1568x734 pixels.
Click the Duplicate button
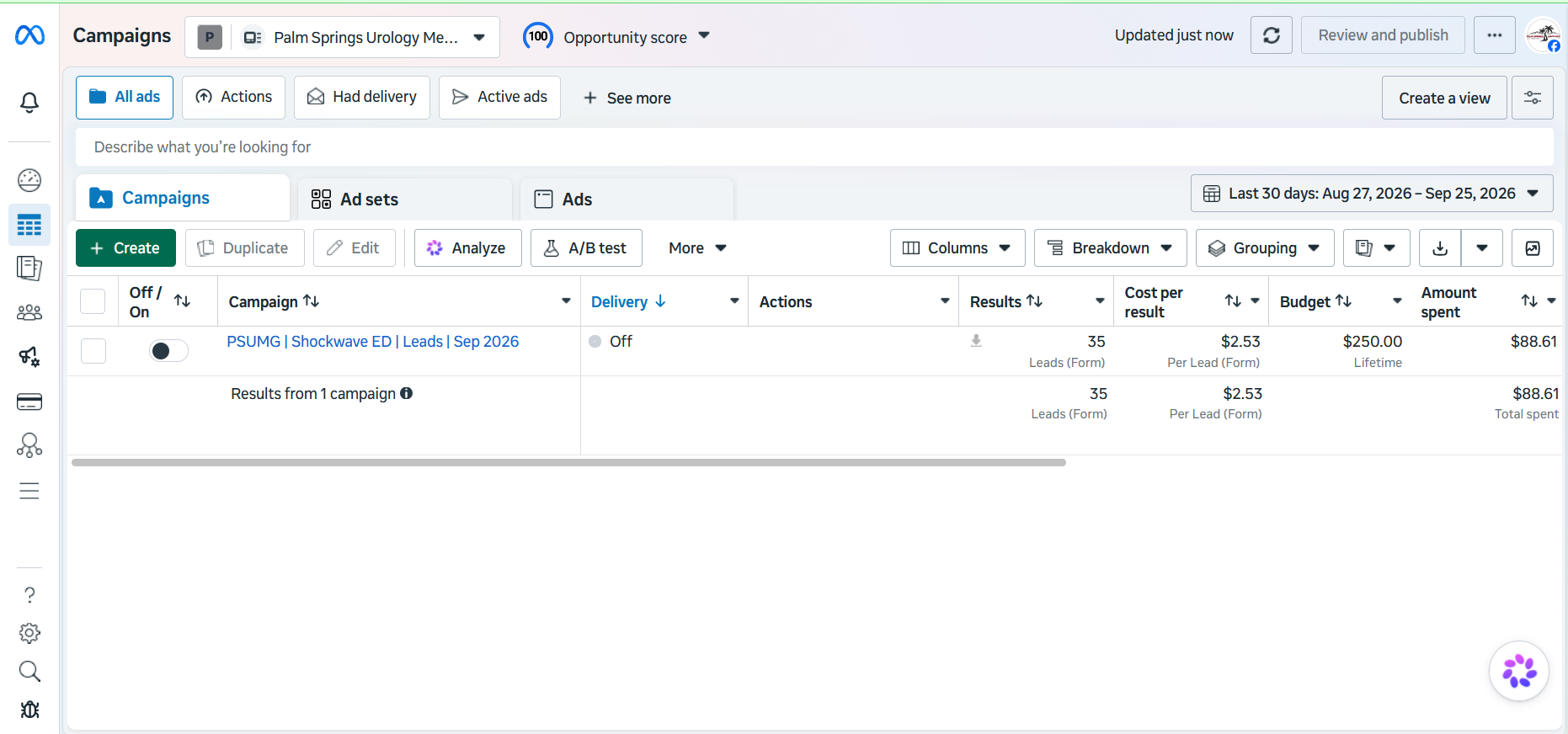[244, 248]
